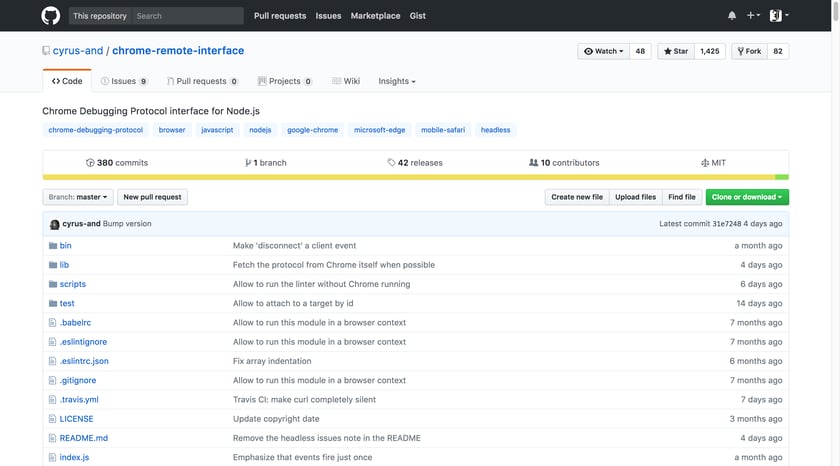Click the repository book icon beside cyrus-and
Viewport: 840px width, 466px height.
[x=46, y=51]
